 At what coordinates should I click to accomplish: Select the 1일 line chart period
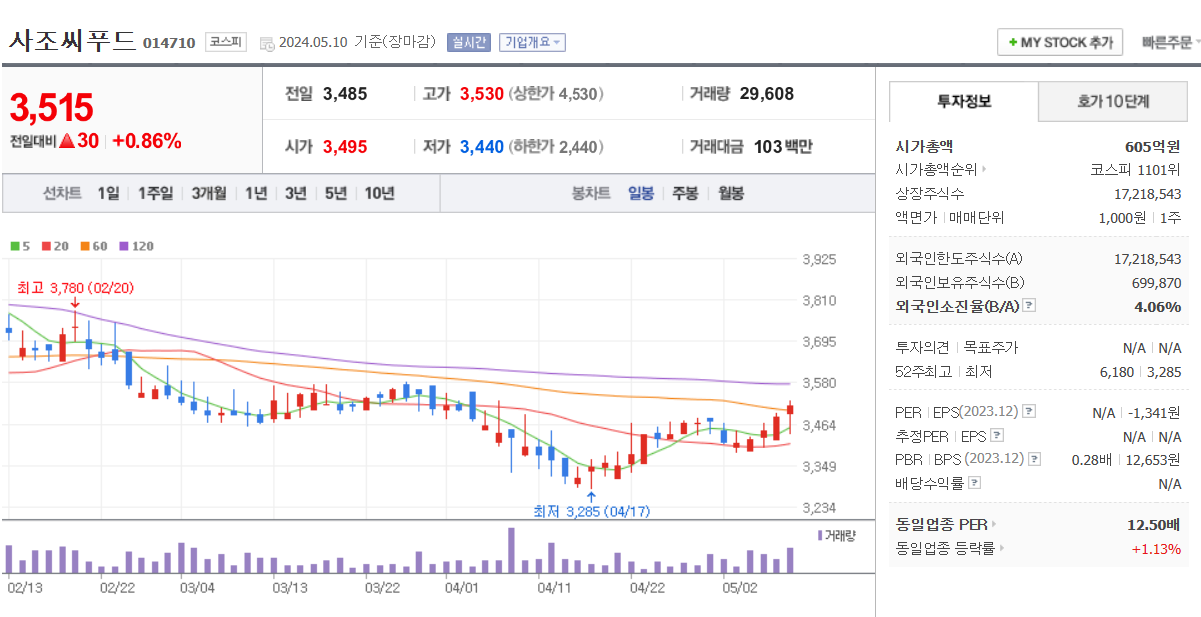(108, 194)
